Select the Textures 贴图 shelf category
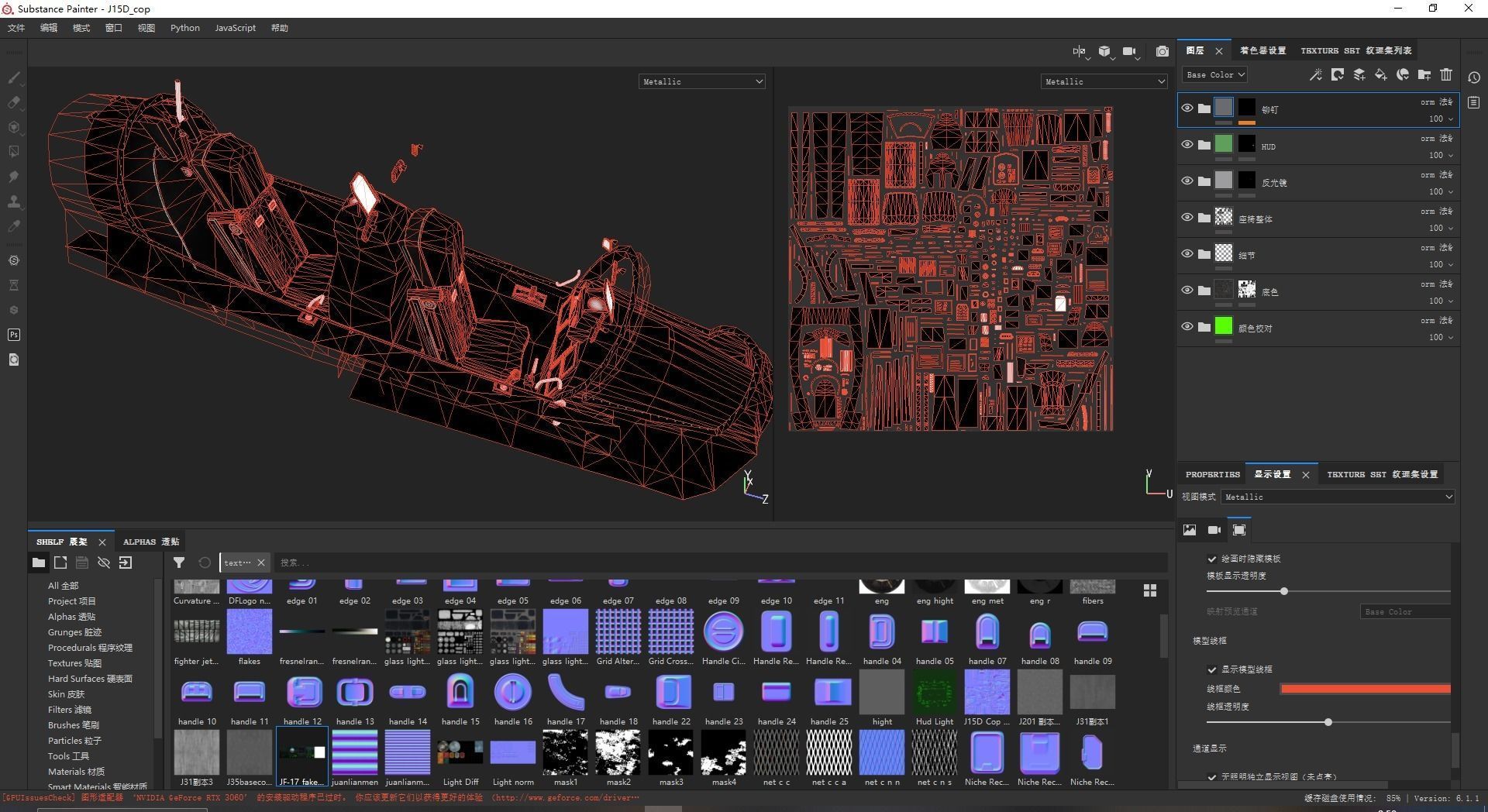1488x812 pixels. tap(74, 663)
